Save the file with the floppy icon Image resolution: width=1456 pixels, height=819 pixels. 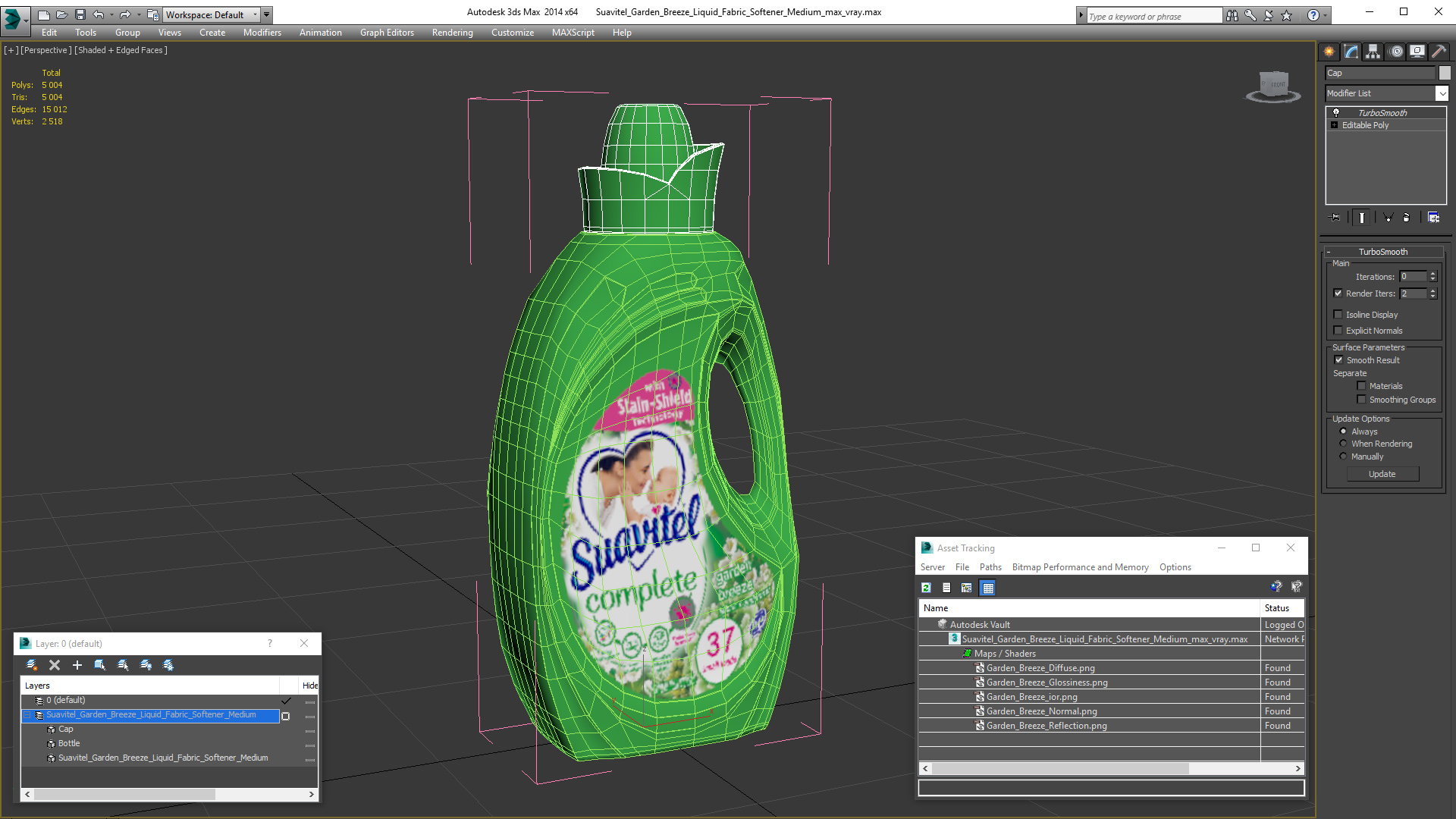pos(80,14)
